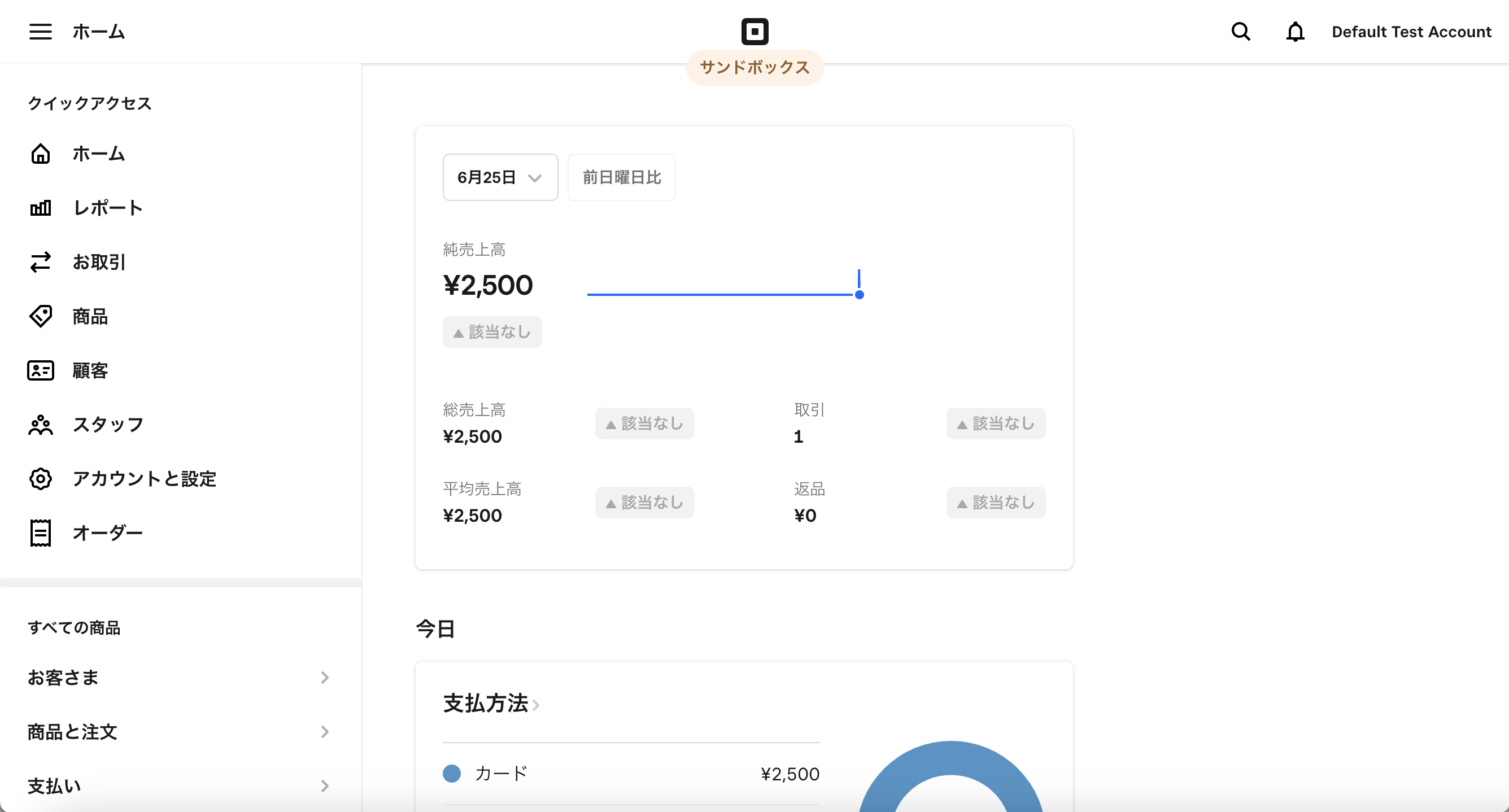
Task: Click the Square logo icon
Action: [754, 32]
